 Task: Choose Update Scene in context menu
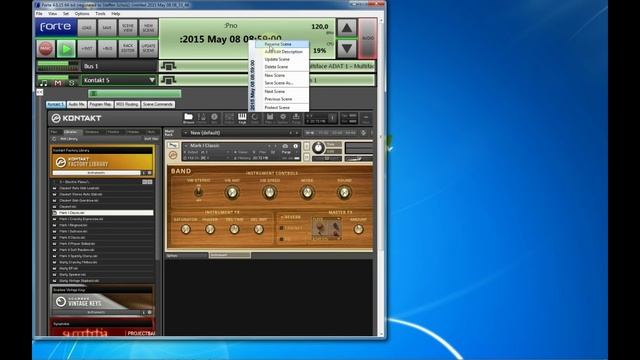tap(282, 59)
